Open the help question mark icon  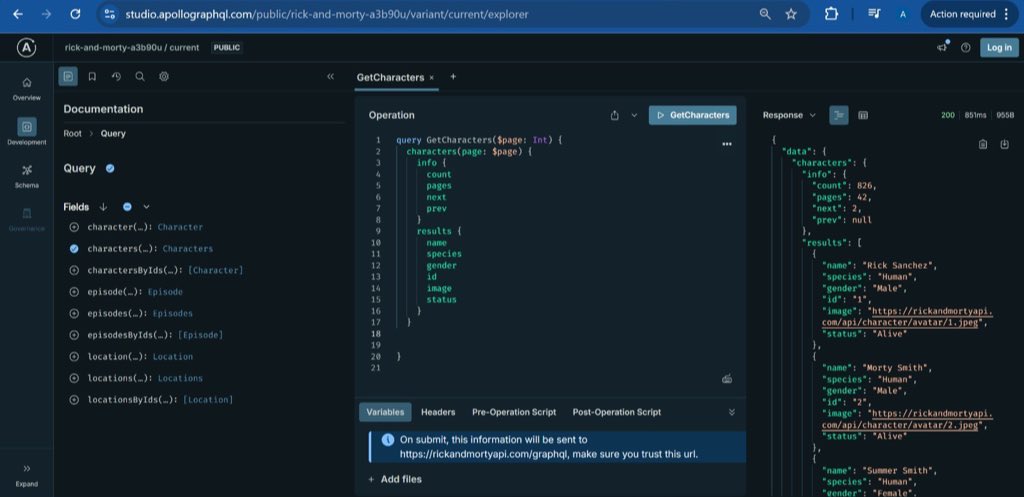tap(966, 48)
